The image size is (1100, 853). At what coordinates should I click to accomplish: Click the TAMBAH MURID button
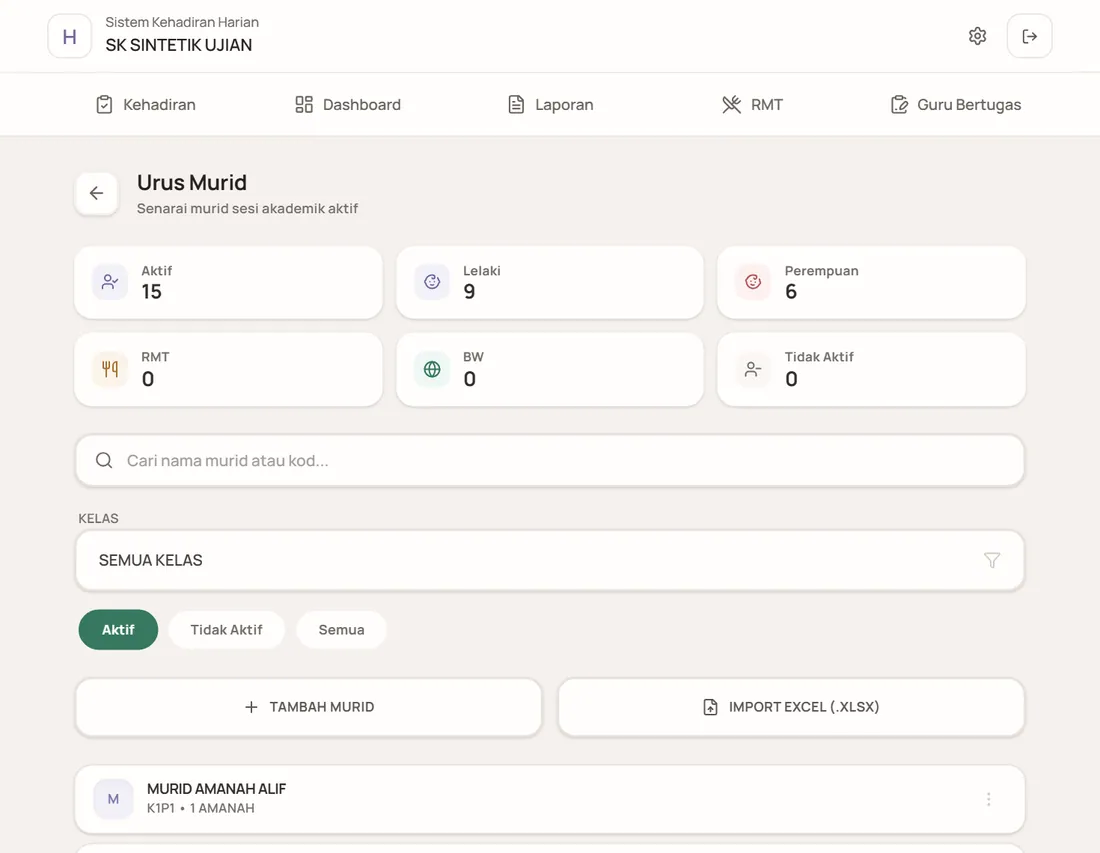point(309,707)
